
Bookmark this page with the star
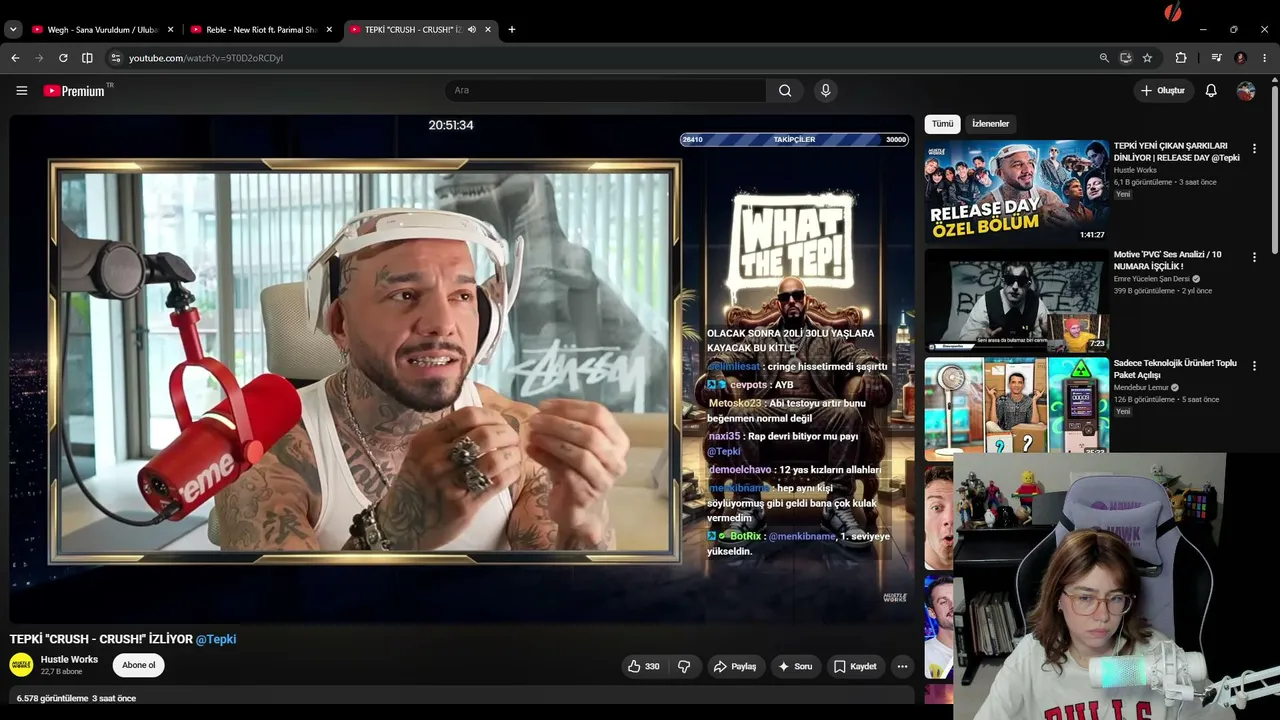pyautogui.click(x=1147, y=58)
